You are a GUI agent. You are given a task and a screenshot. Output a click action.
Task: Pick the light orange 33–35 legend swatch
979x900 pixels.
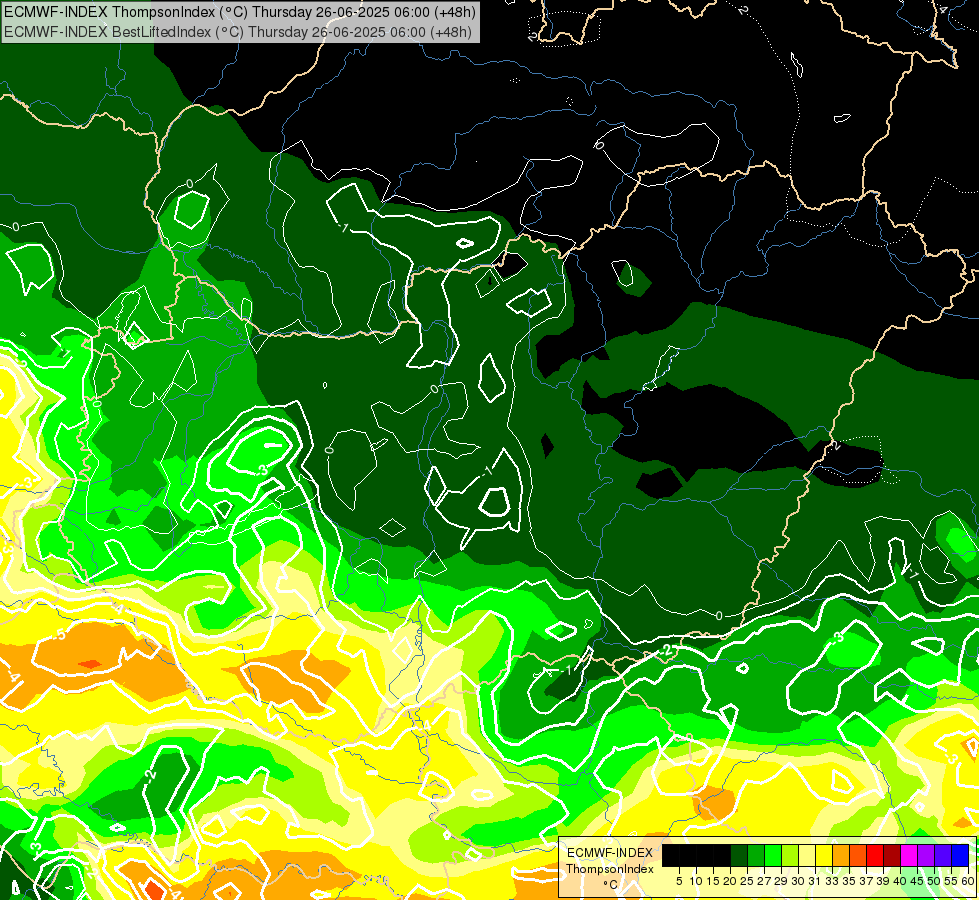coord(841,855)
